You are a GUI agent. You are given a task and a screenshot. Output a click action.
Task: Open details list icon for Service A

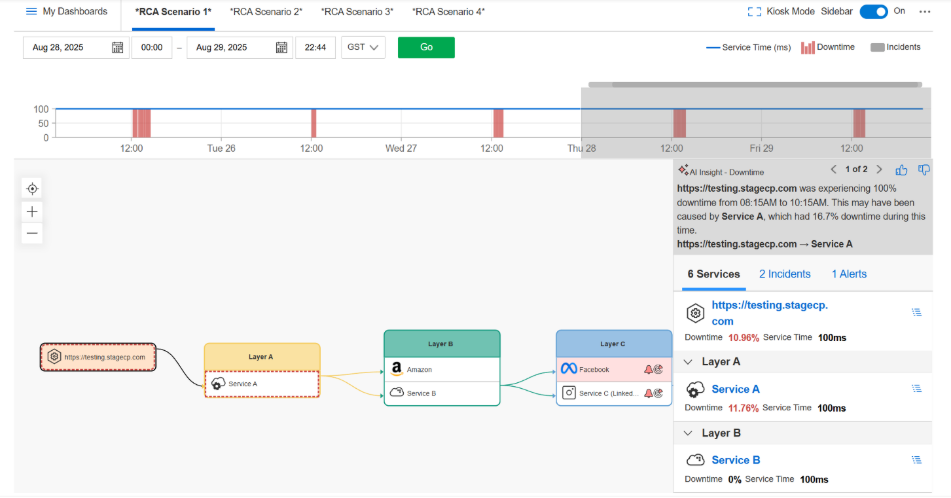[916, 389]
